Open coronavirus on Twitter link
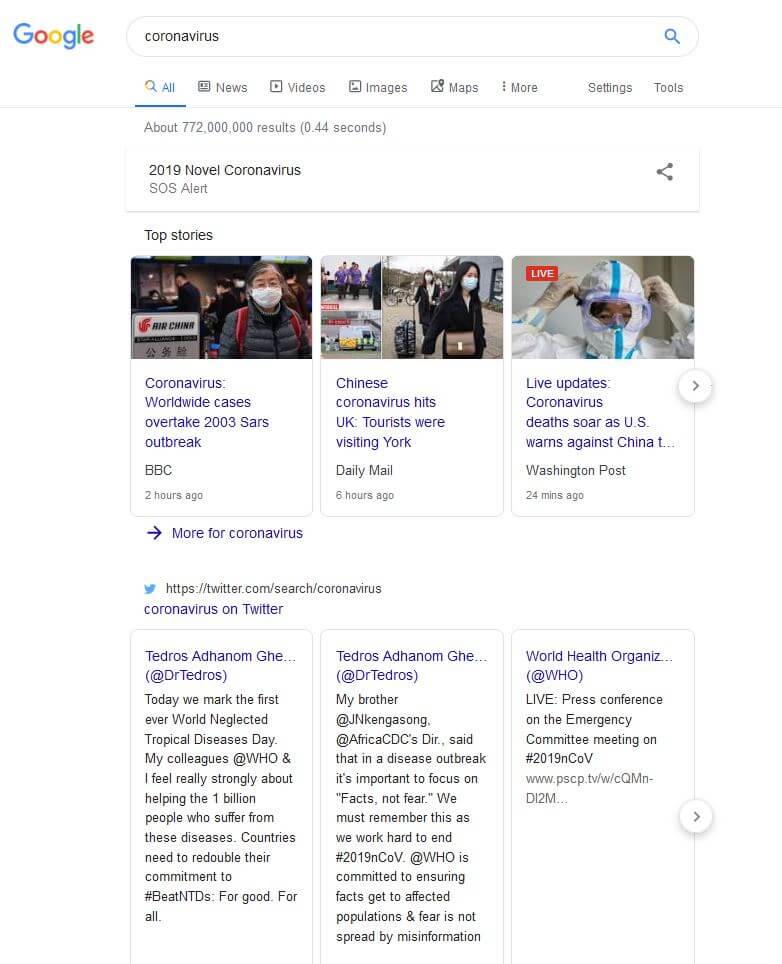The width and height of the screenshot is (782, 964). (x=213, y=609)
